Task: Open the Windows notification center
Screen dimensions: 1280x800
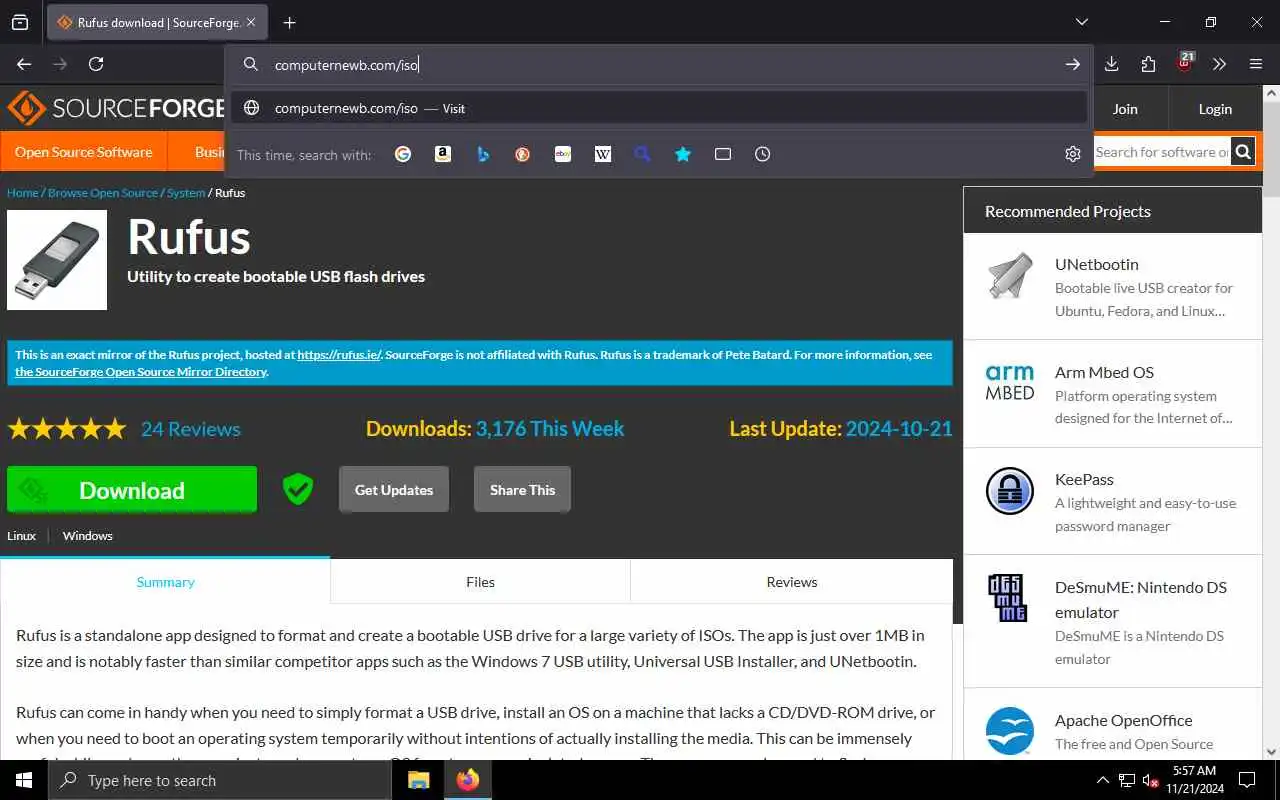Action: point(1247,780)
